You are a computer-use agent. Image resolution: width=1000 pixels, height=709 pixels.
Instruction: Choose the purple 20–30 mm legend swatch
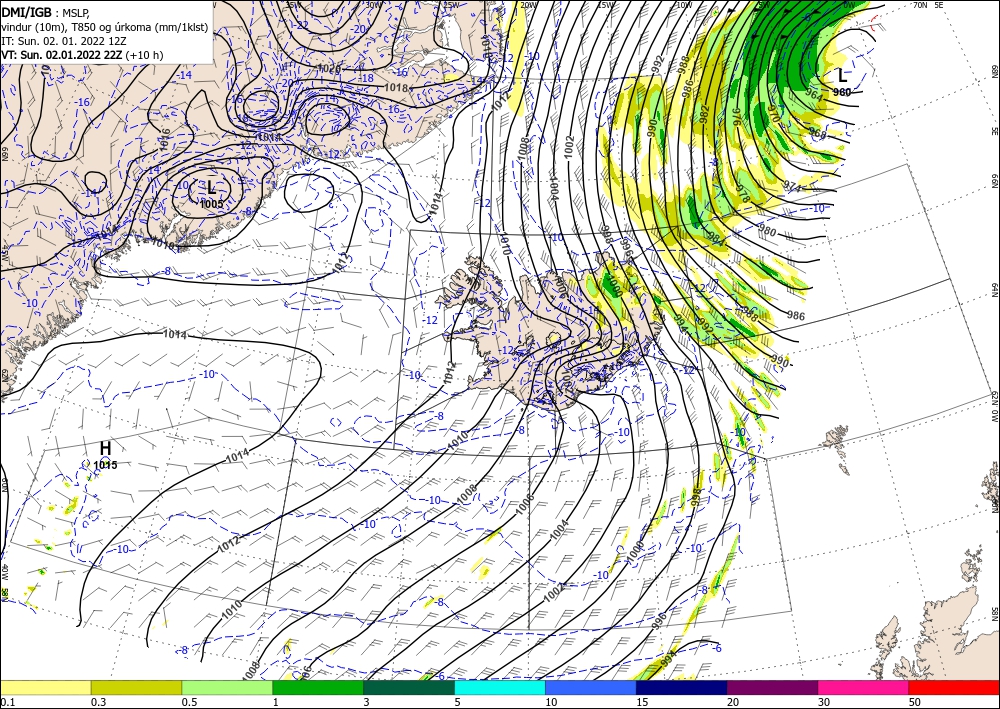click(x=772, y=687)
